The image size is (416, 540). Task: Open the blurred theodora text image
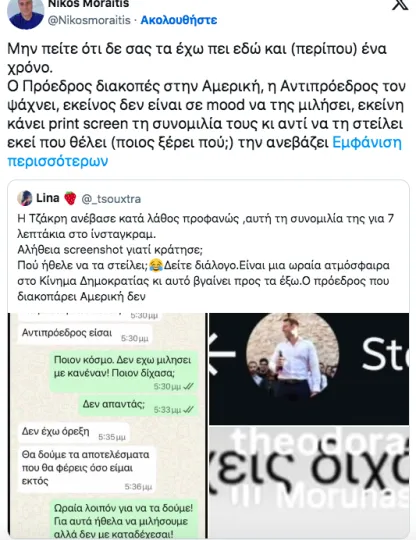click(x=309, y=482)
